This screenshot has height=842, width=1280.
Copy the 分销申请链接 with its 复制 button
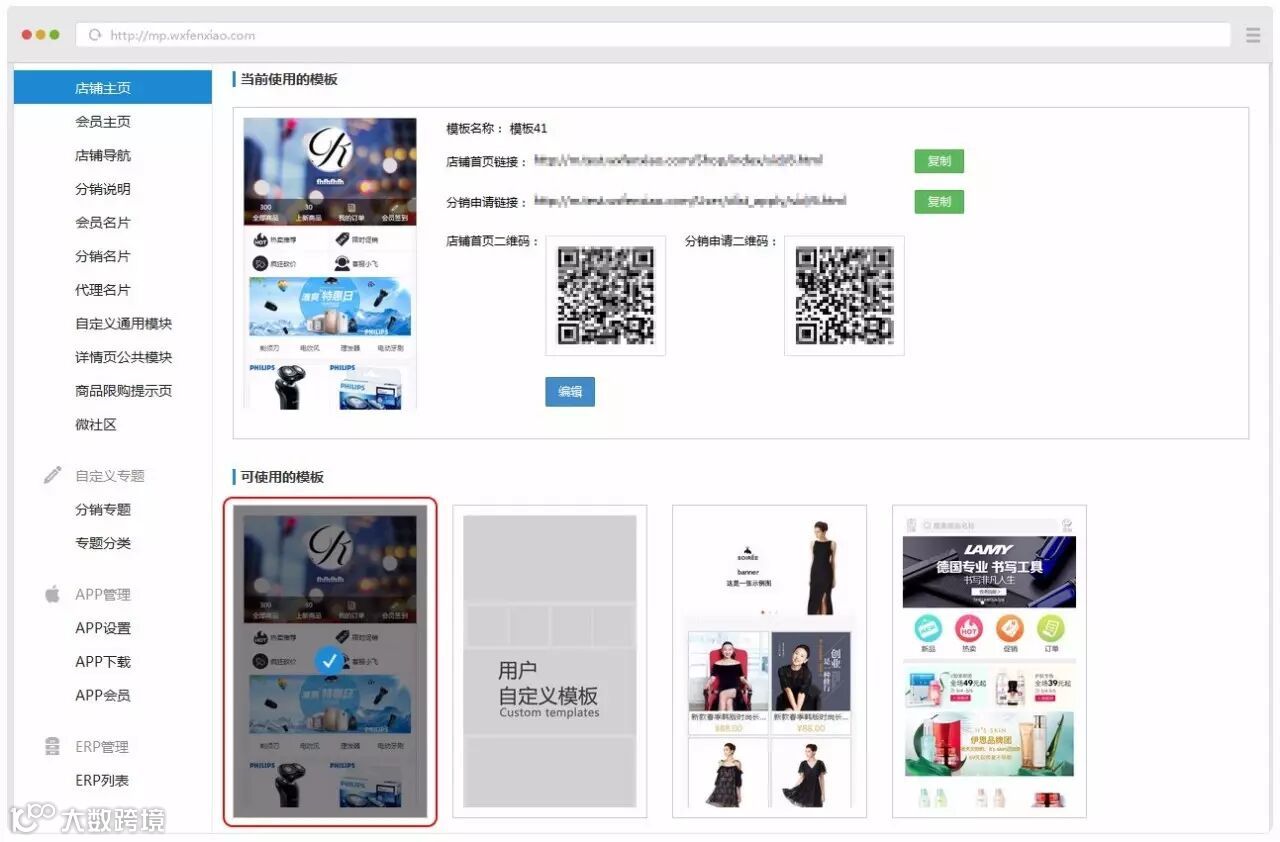click(939, 201)
